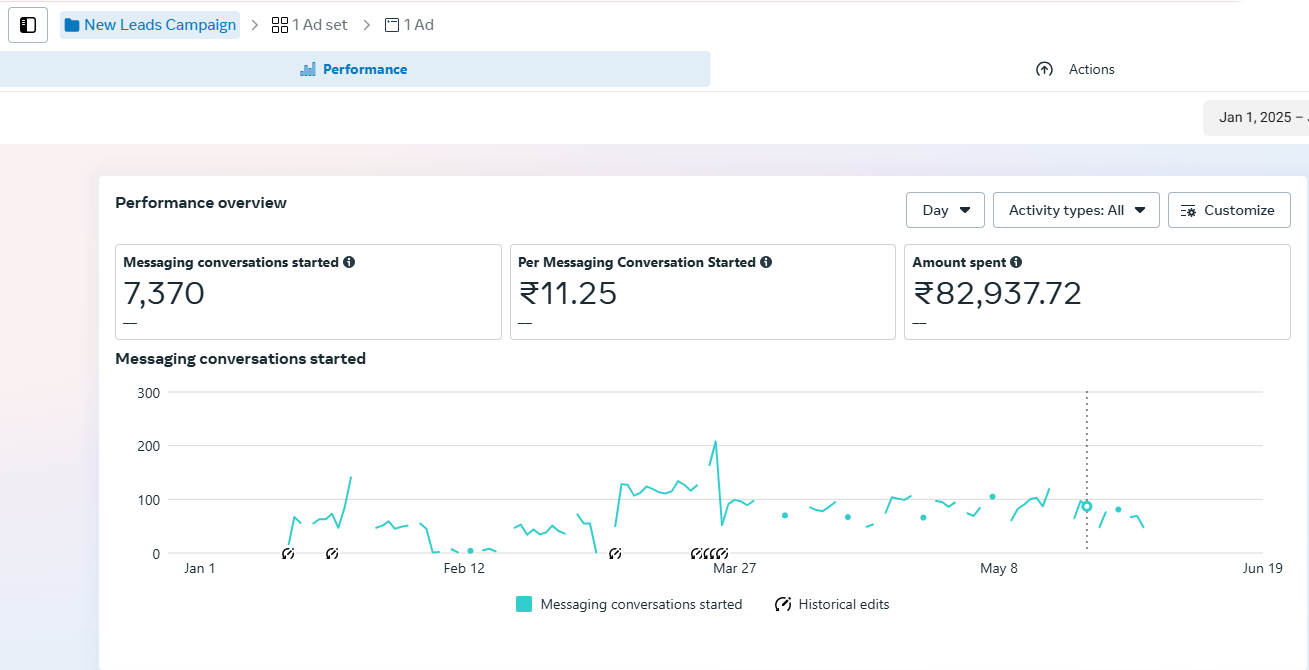Open the Day granularity dropdown

click(x=945, y=210)
